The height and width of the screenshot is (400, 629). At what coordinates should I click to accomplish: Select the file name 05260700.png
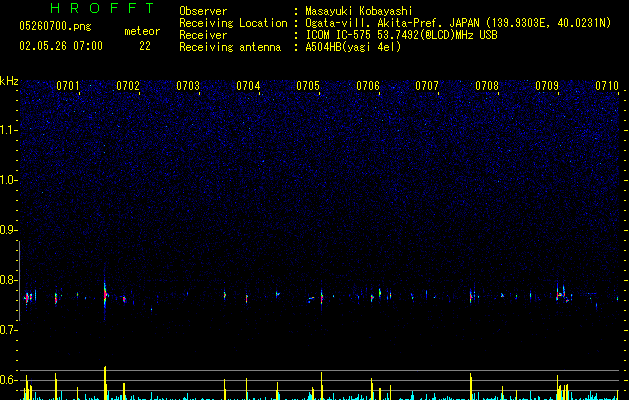(55, 26)
